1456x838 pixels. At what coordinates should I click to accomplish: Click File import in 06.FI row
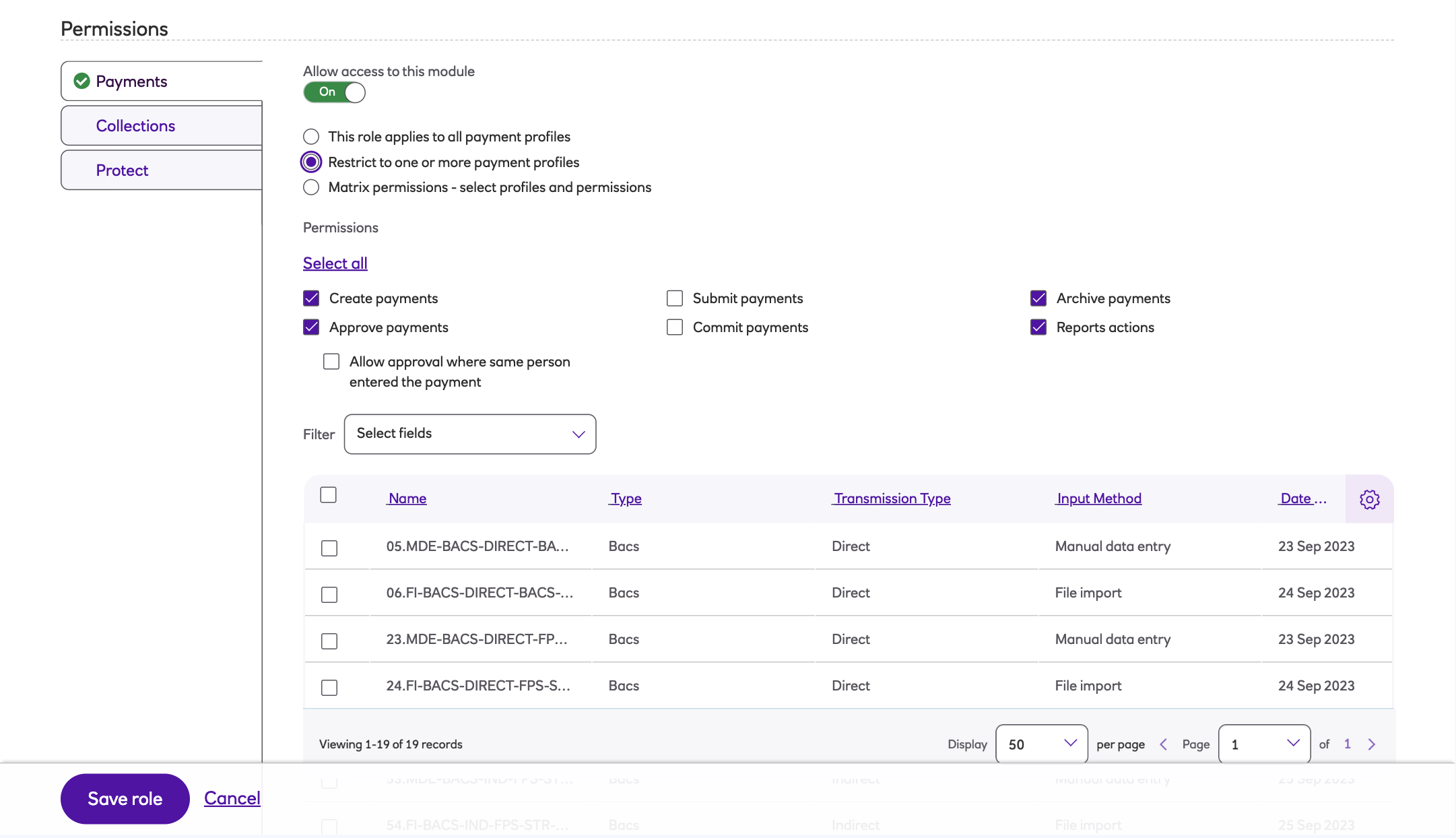tap(1088, 593)
